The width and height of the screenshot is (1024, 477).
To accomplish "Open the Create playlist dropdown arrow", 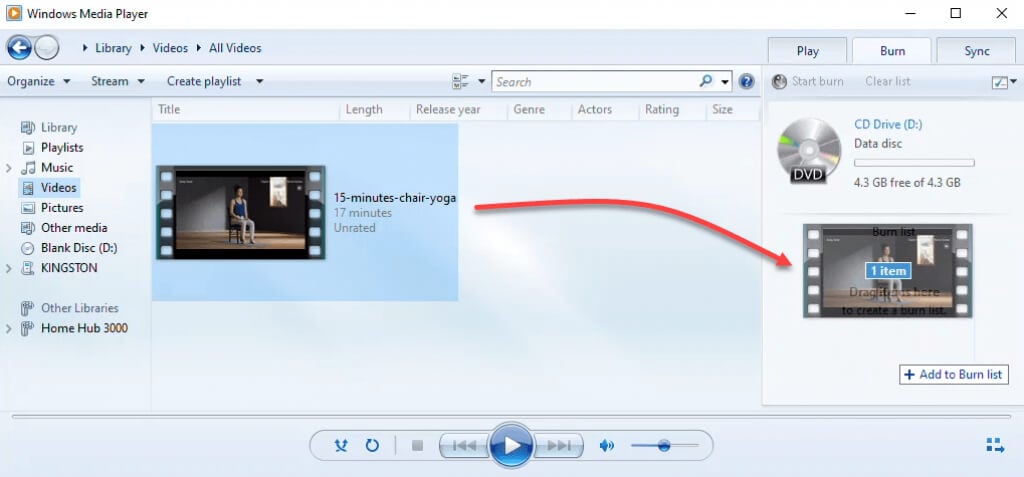I will click(259, 82).
